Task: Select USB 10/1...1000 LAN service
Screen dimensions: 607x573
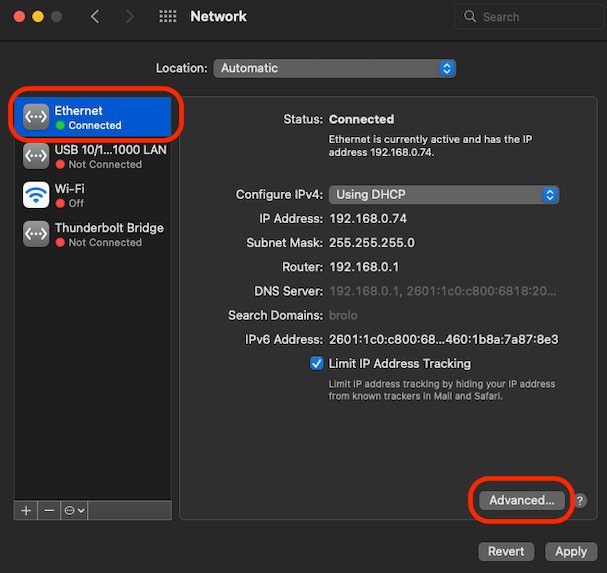Action: [93, 156]
